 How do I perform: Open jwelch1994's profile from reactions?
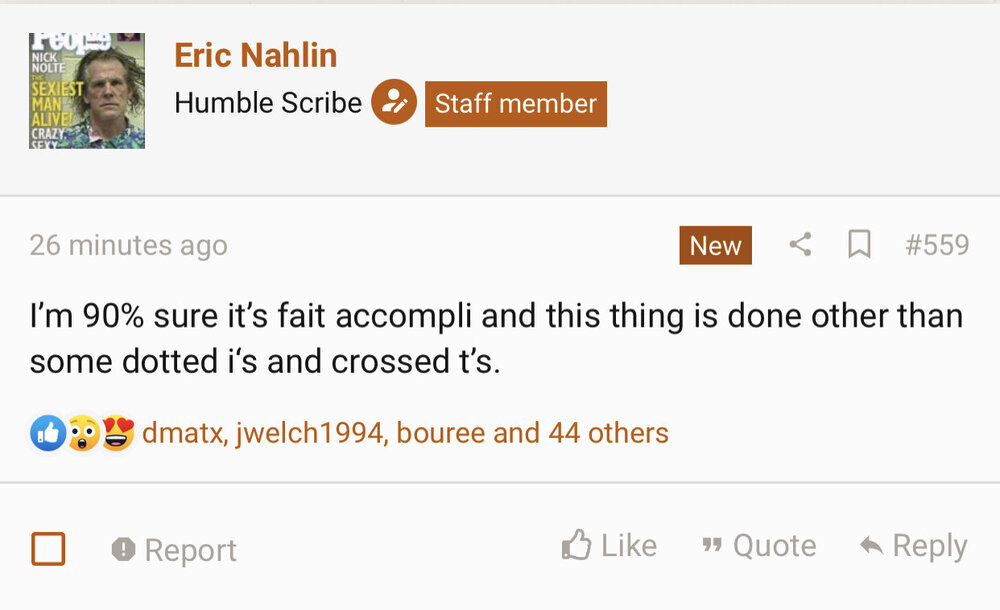coord(311,433)
